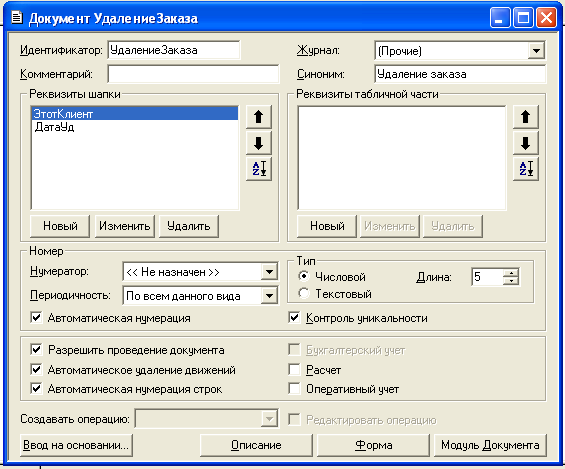Move header attribute up with arrow icon
Image resolution: width=565 pixels, height=469 pixels.
[x=258, y=117]
